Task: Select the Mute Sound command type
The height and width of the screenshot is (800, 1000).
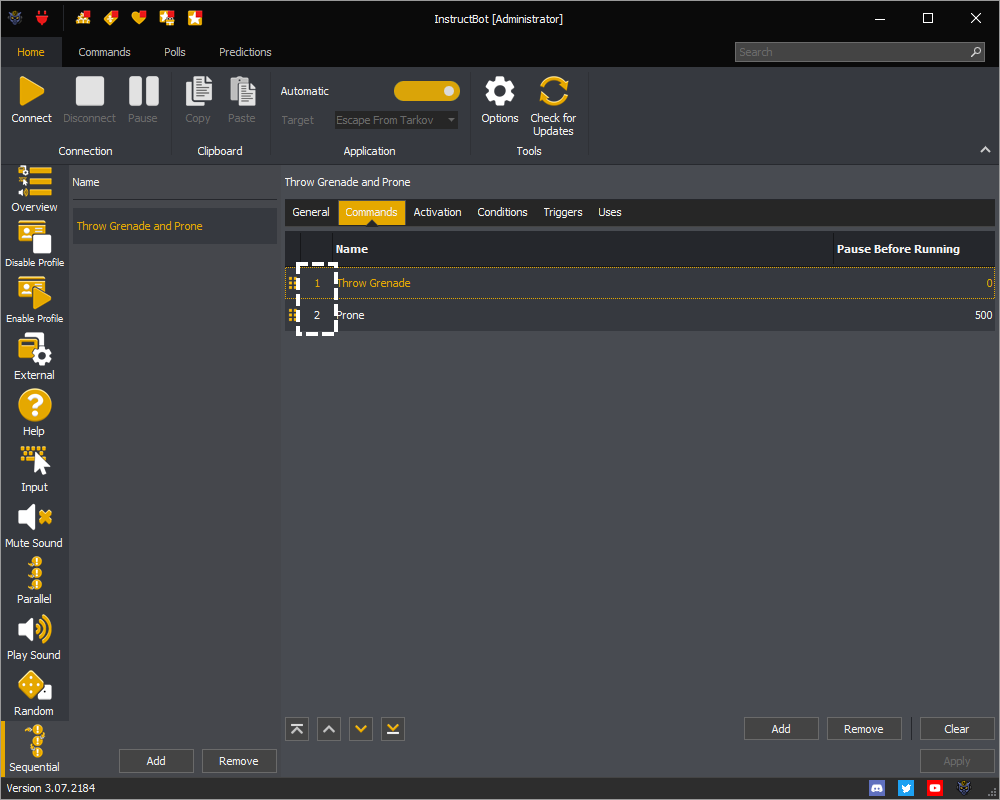Action: coord(34,524)
